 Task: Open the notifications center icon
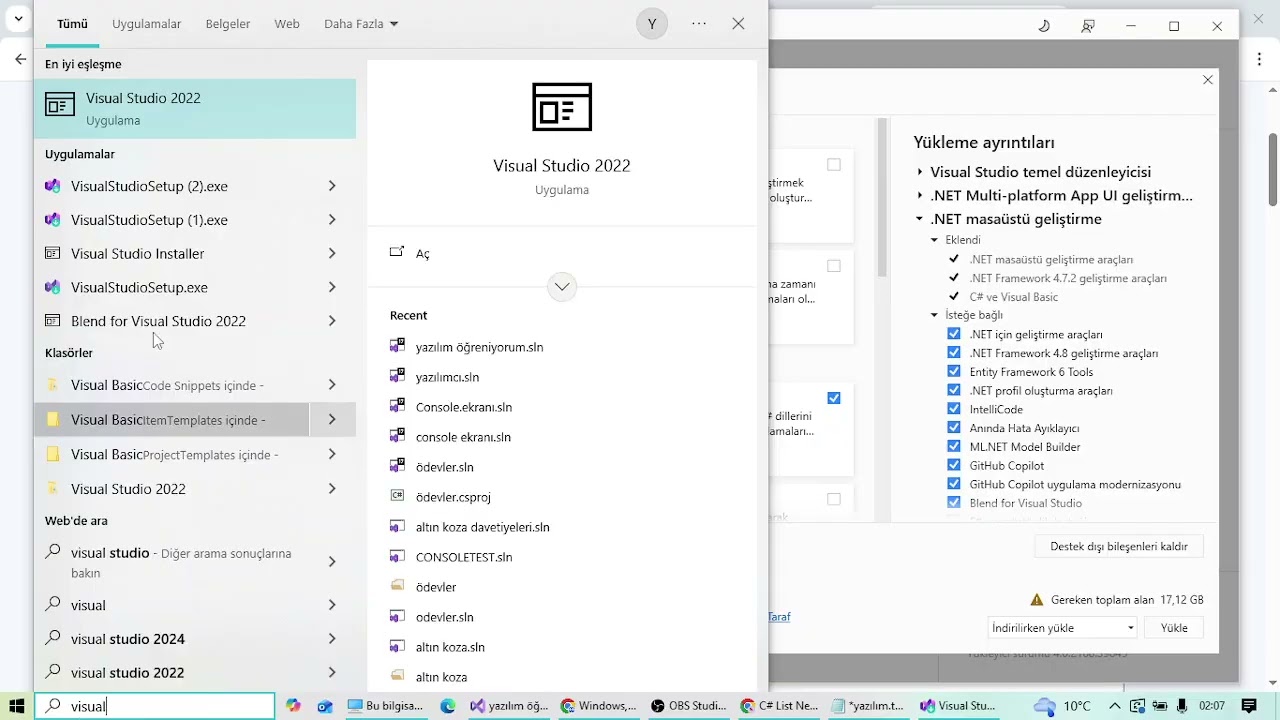click(1247, 706)
